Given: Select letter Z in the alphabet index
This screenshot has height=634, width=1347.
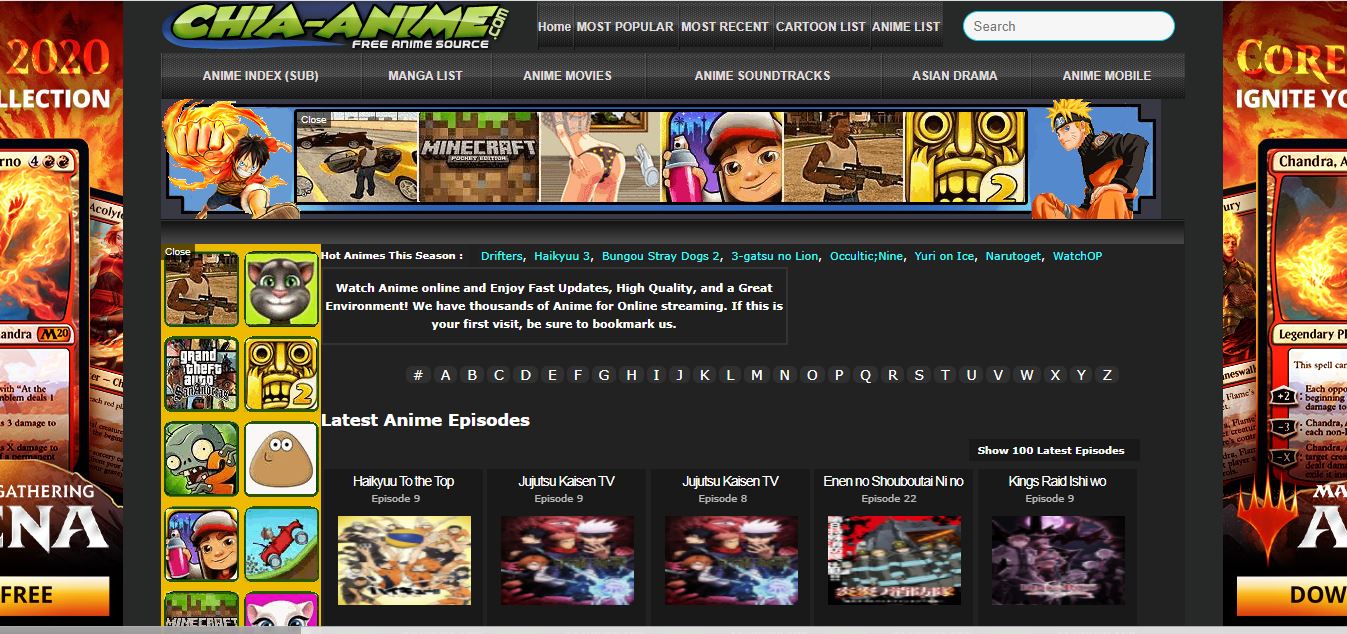Looking at the screenshot, I should pos(1107,375).
